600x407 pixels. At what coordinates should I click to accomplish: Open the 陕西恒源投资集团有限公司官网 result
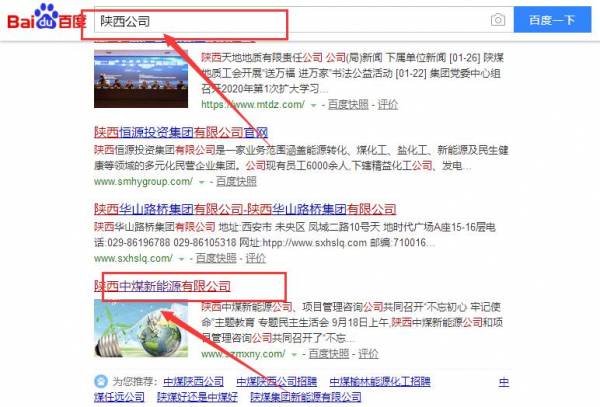[180, 132]
